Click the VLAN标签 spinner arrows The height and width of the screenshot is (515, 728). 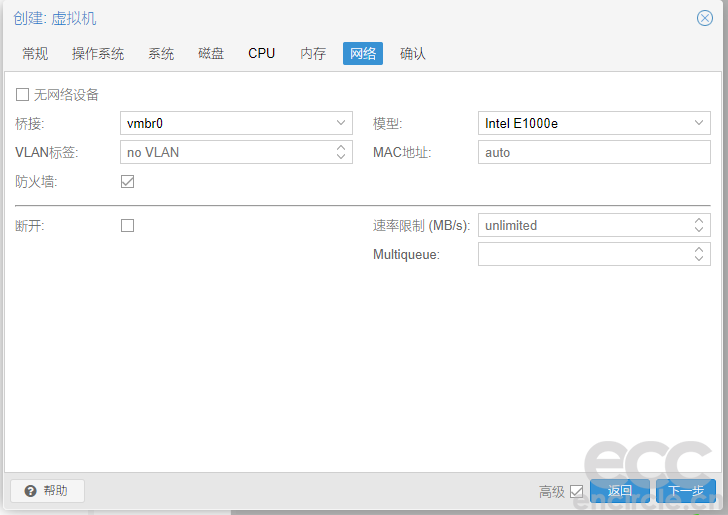(x=340, y=152)
